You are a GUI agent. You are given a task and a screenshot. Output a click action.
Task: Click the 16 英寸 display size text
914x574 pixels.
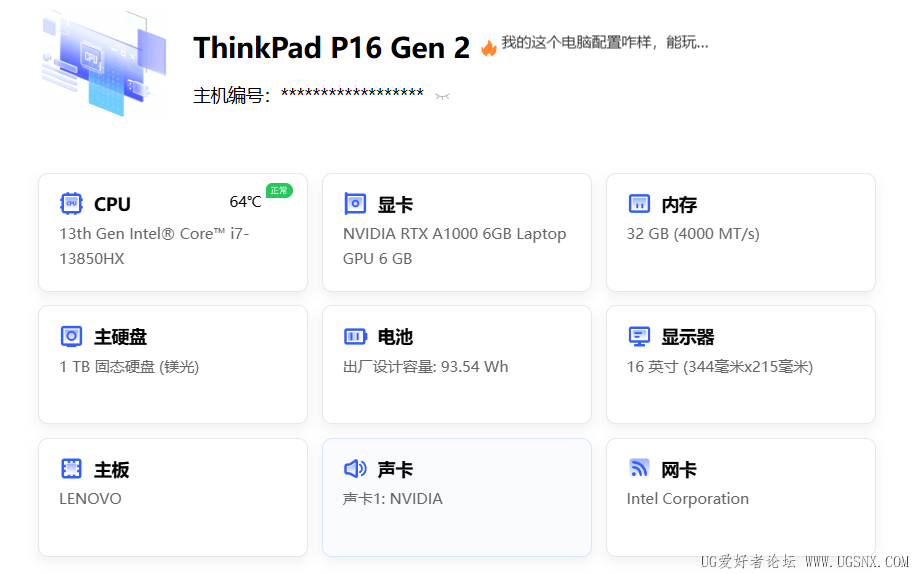pos(720,367)
